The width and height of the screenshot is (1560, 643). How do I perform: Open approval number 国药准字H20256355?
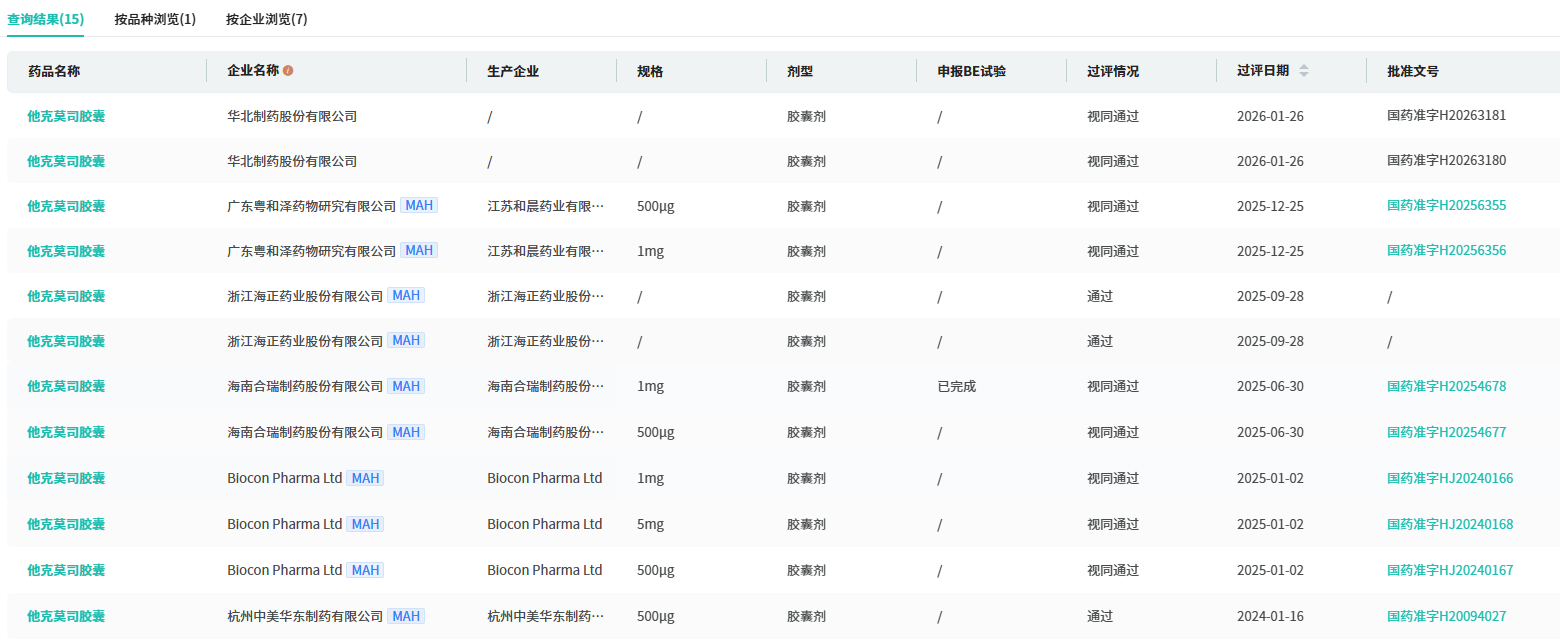tap(1446, 206)
